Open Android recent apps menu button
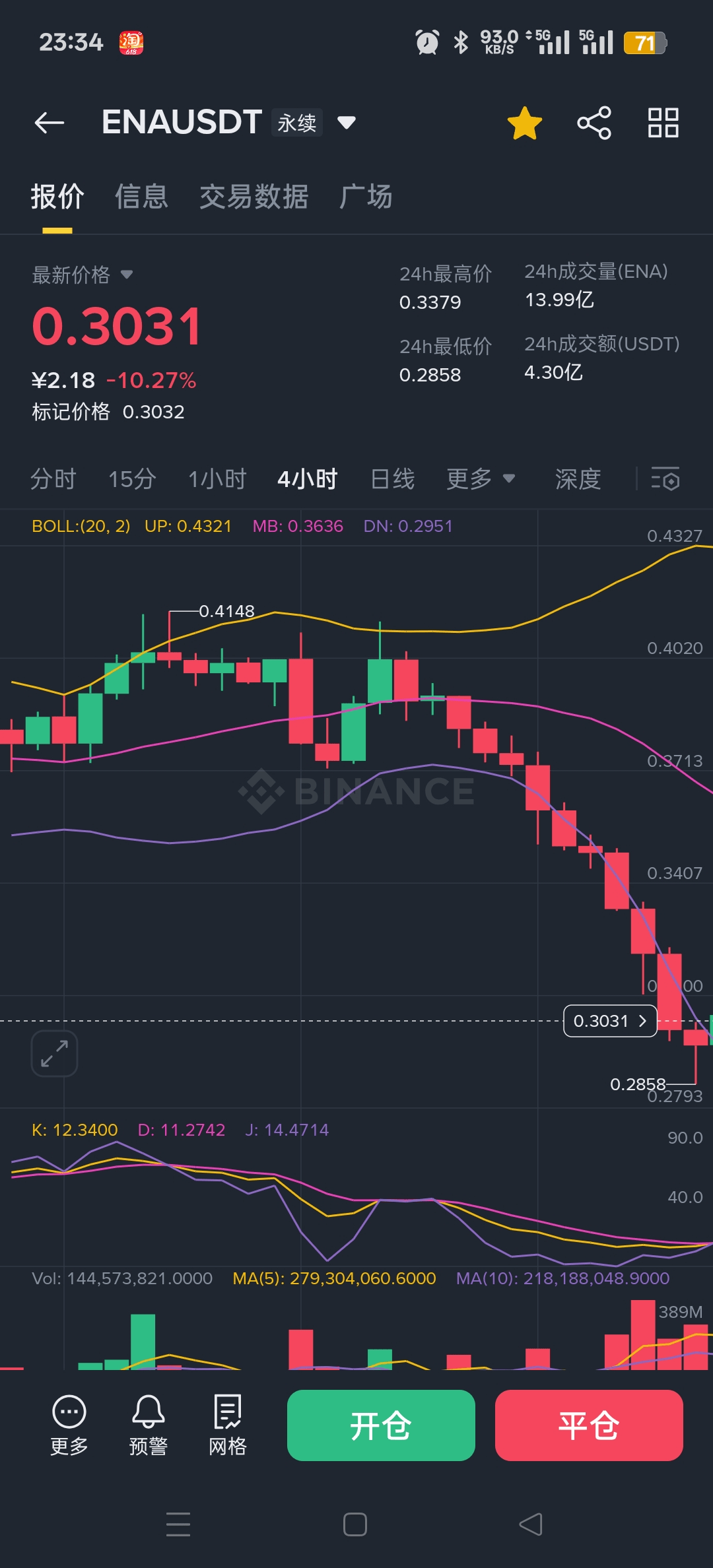Image resolution: width=713 pixels, height=1568 pixels. pyautogui.click(x=178, y=1524)
